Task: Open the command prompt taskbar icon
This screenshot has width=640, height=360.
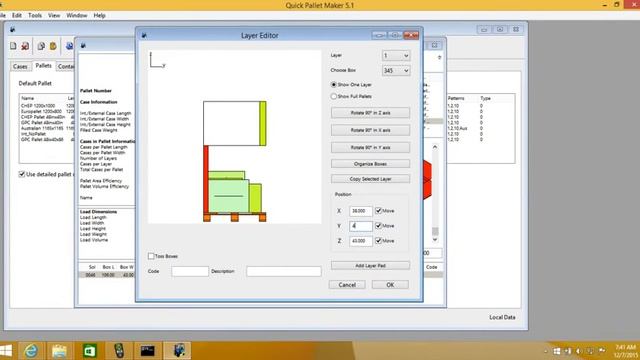Action: click(148, 351)
